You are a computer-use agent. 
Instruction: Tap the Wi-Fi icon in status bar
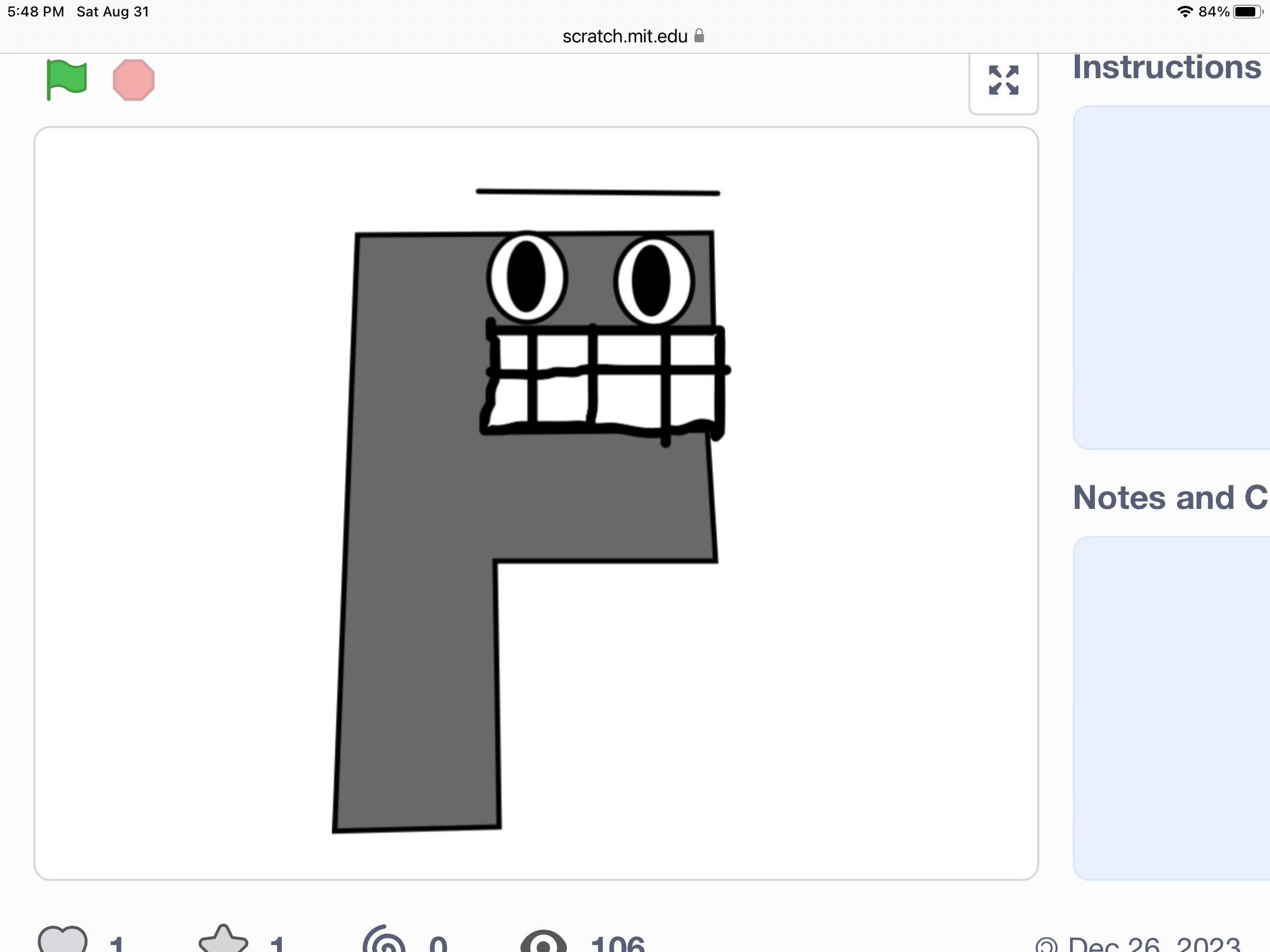tap(1185, 12)
